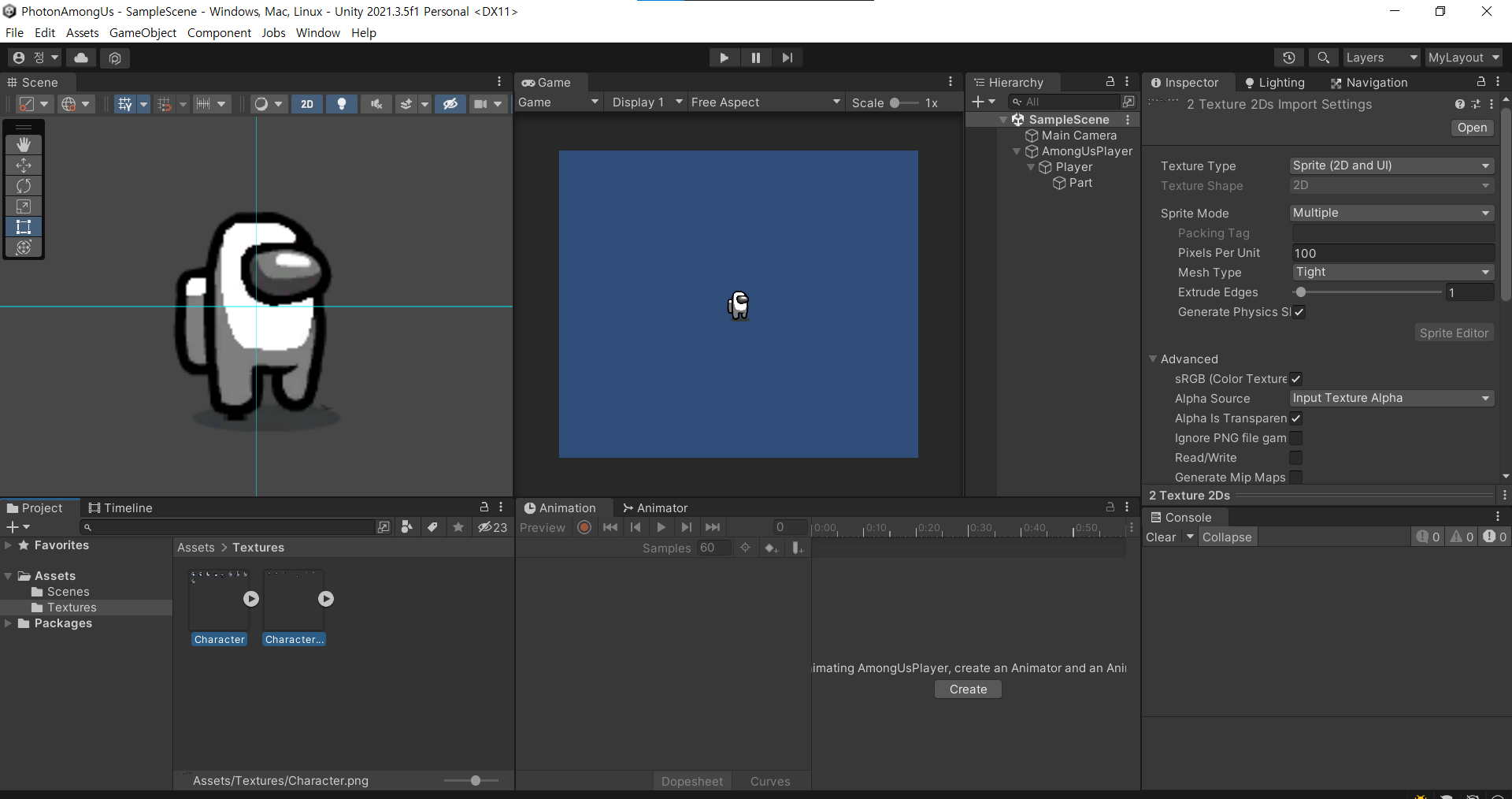Screen dimensions: 1512x799
Task: Open the Layers dropdown
Action: [x=1381, y=58]
